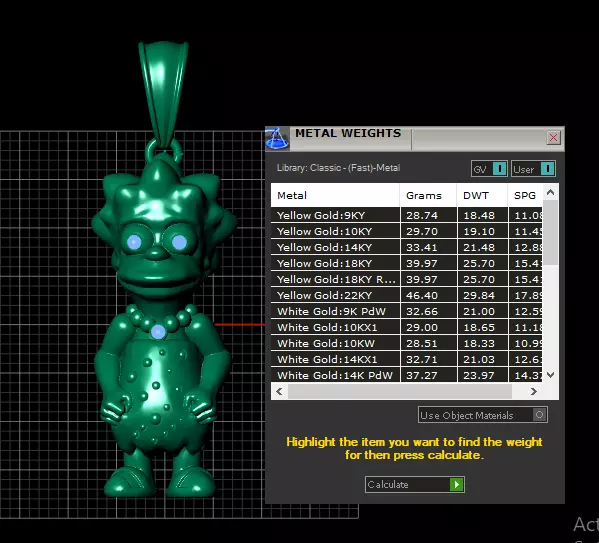
Task: Click the Library: Classic - (Fast)-Metal label
Action: 338,168
